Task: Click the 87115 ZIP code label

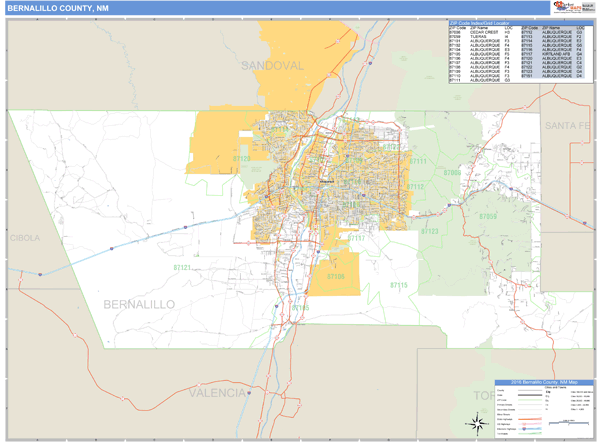Action: click(398, 286)
